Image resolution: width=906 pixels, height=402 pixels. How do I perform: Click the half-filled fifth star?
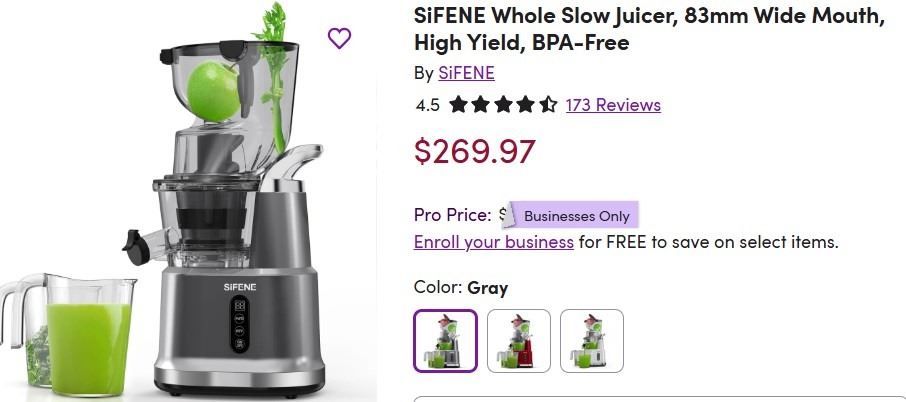click(548, 105)
